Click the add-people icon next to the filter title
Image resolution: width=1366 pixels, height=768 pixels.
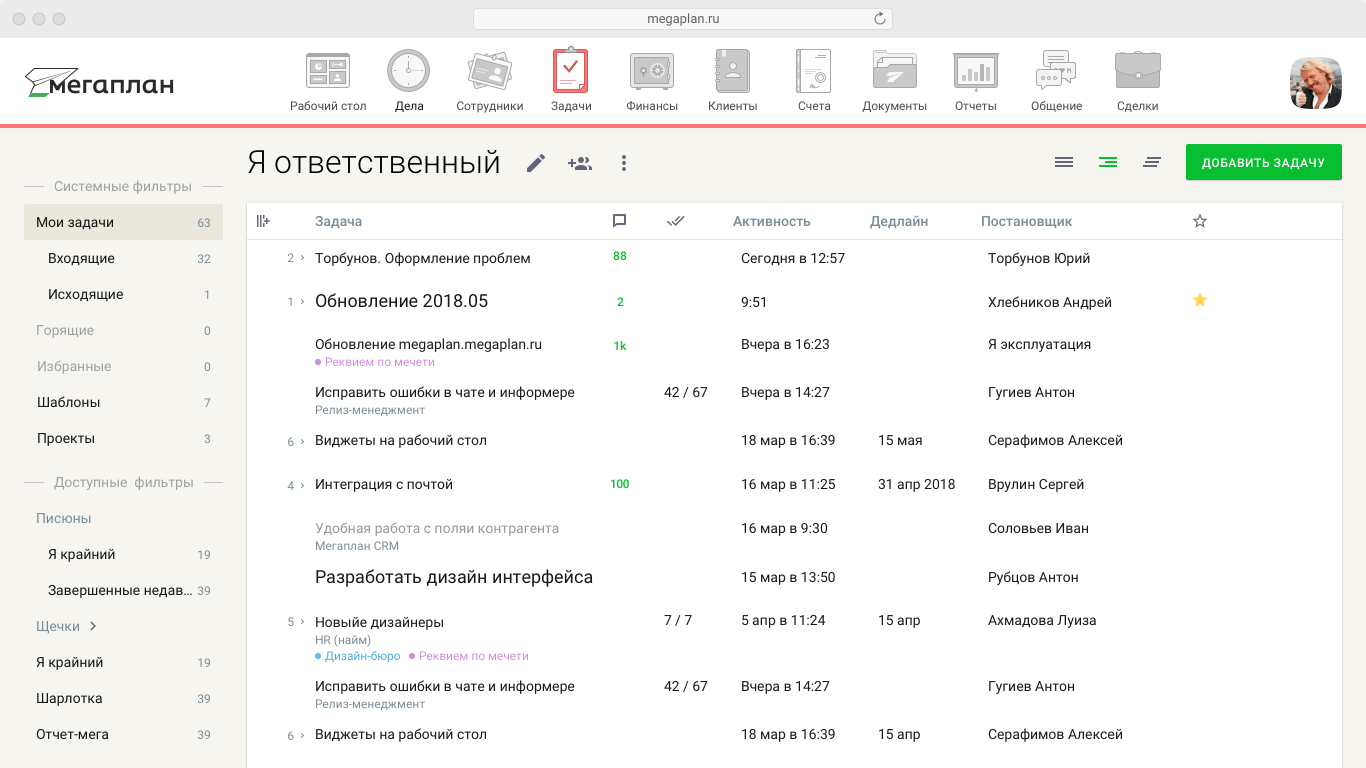tap(580, 162)
